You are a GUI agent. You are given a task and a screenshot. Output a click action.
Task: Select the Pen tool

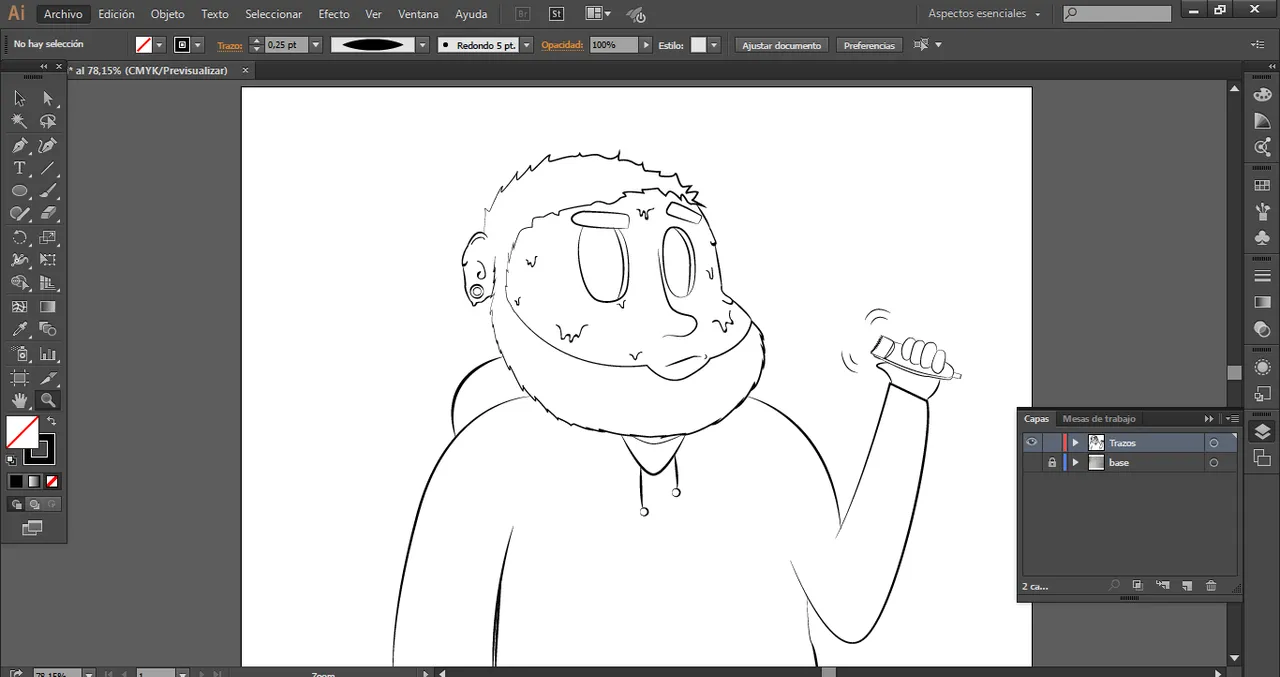[x=19, y=146]
